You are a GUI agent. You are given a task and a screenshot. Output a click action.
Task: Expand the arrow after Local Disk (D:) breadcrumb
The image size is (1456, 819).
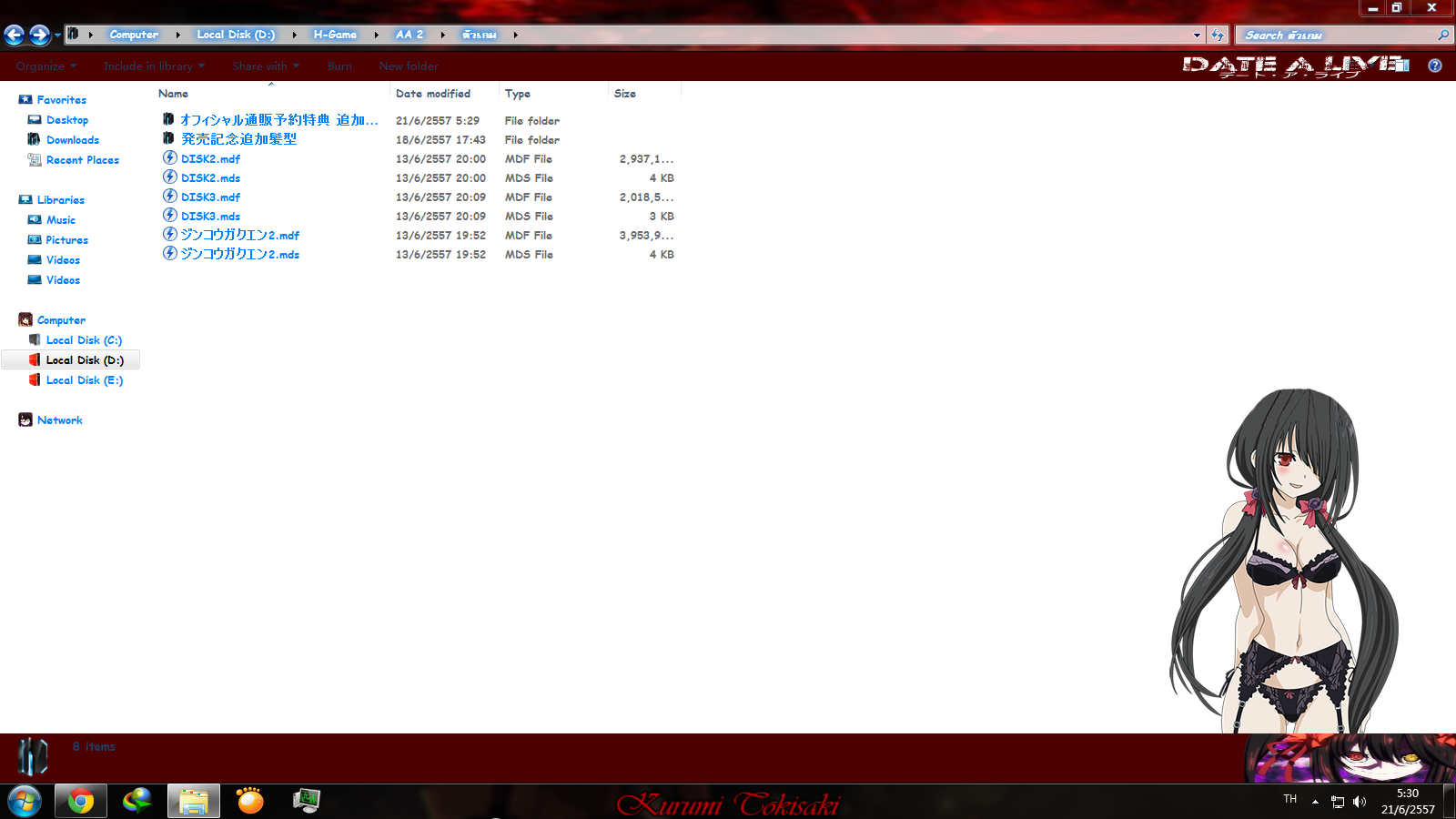[x=294, y=35]
